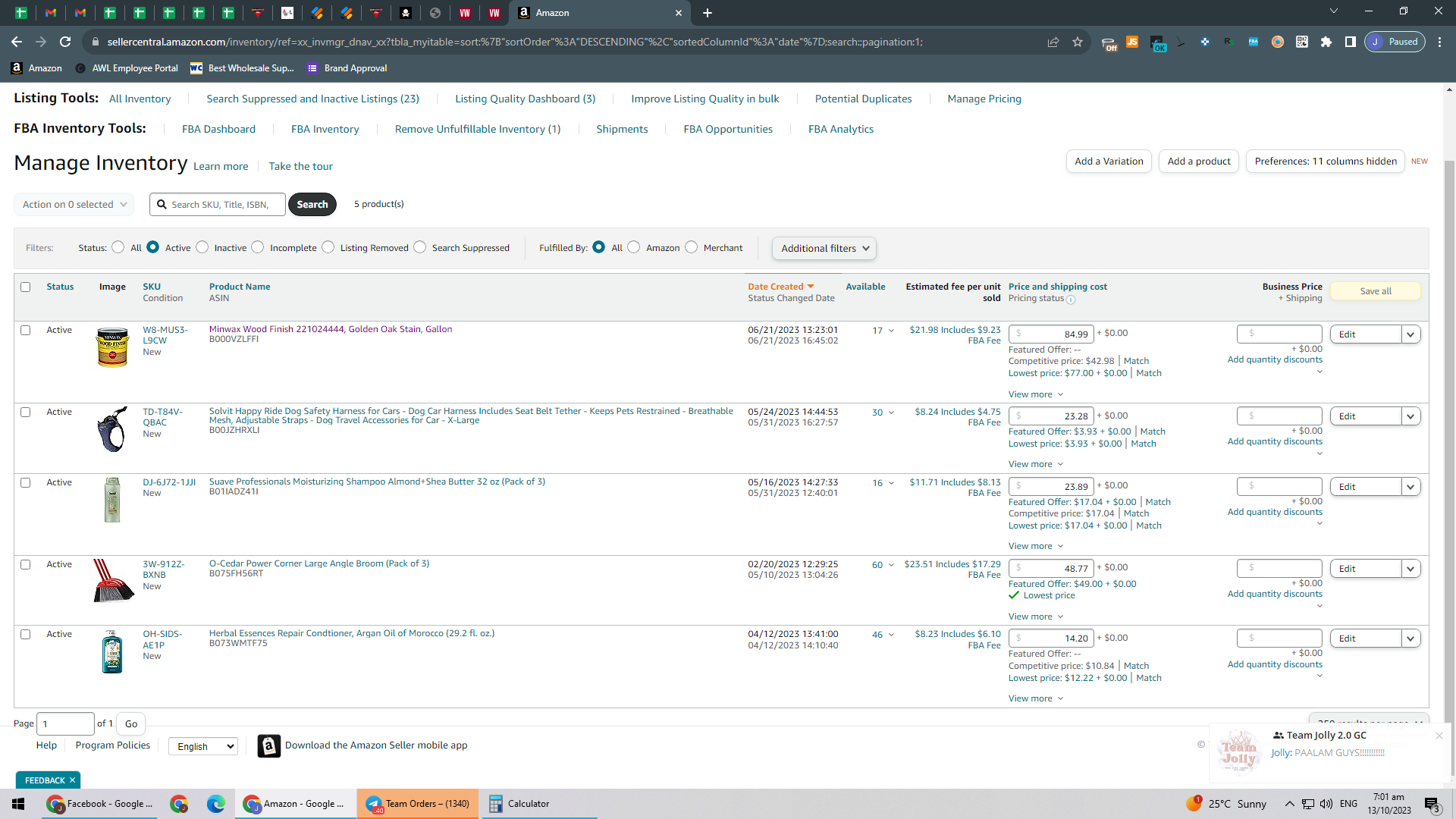Open the browser tab search chevron
The width and height of the screenshot is (1456, 819).
click(x=1334, y=11)
